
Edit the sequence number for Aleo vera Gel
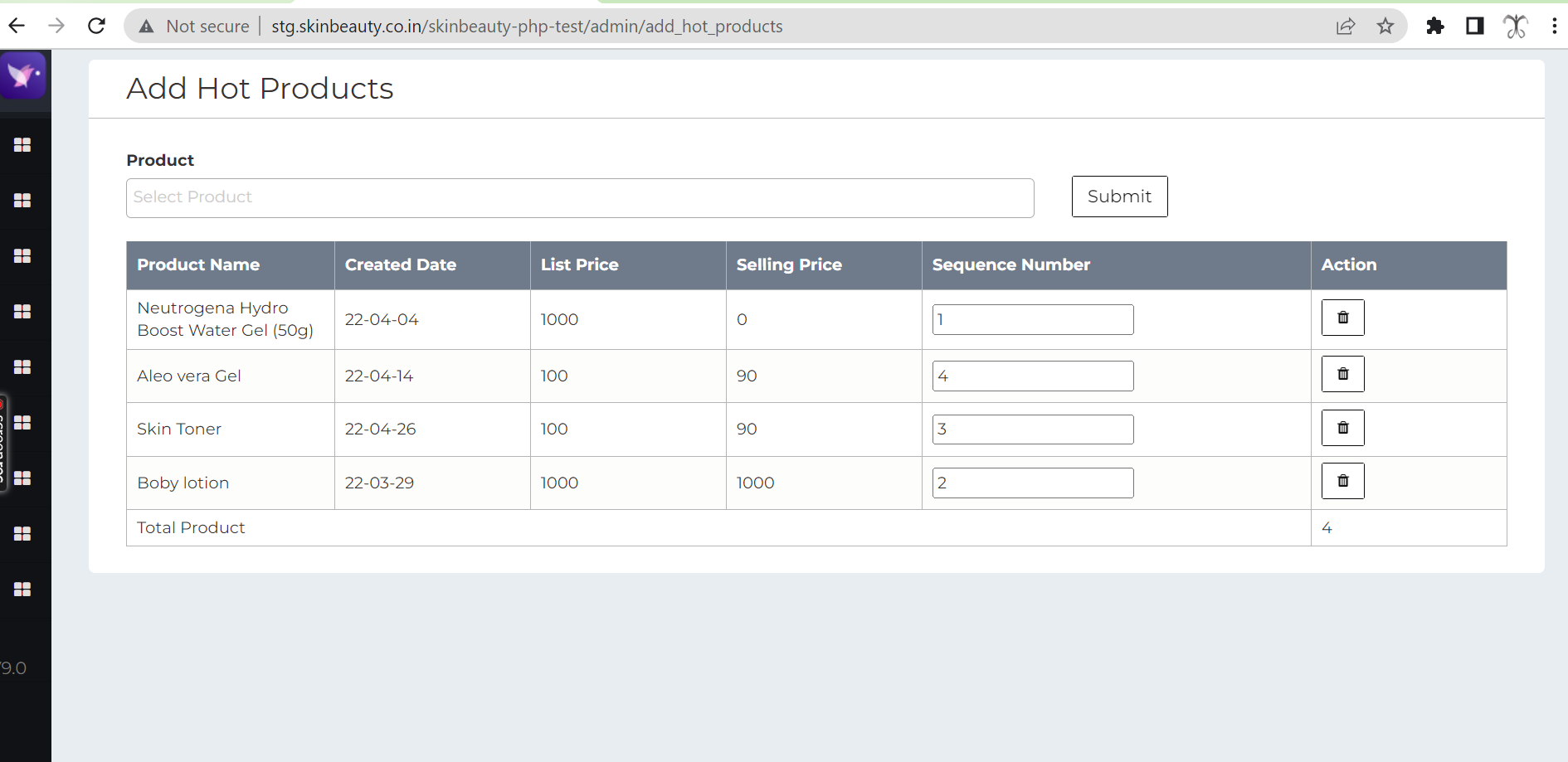pyautogui.click(x=1032, y=376)
